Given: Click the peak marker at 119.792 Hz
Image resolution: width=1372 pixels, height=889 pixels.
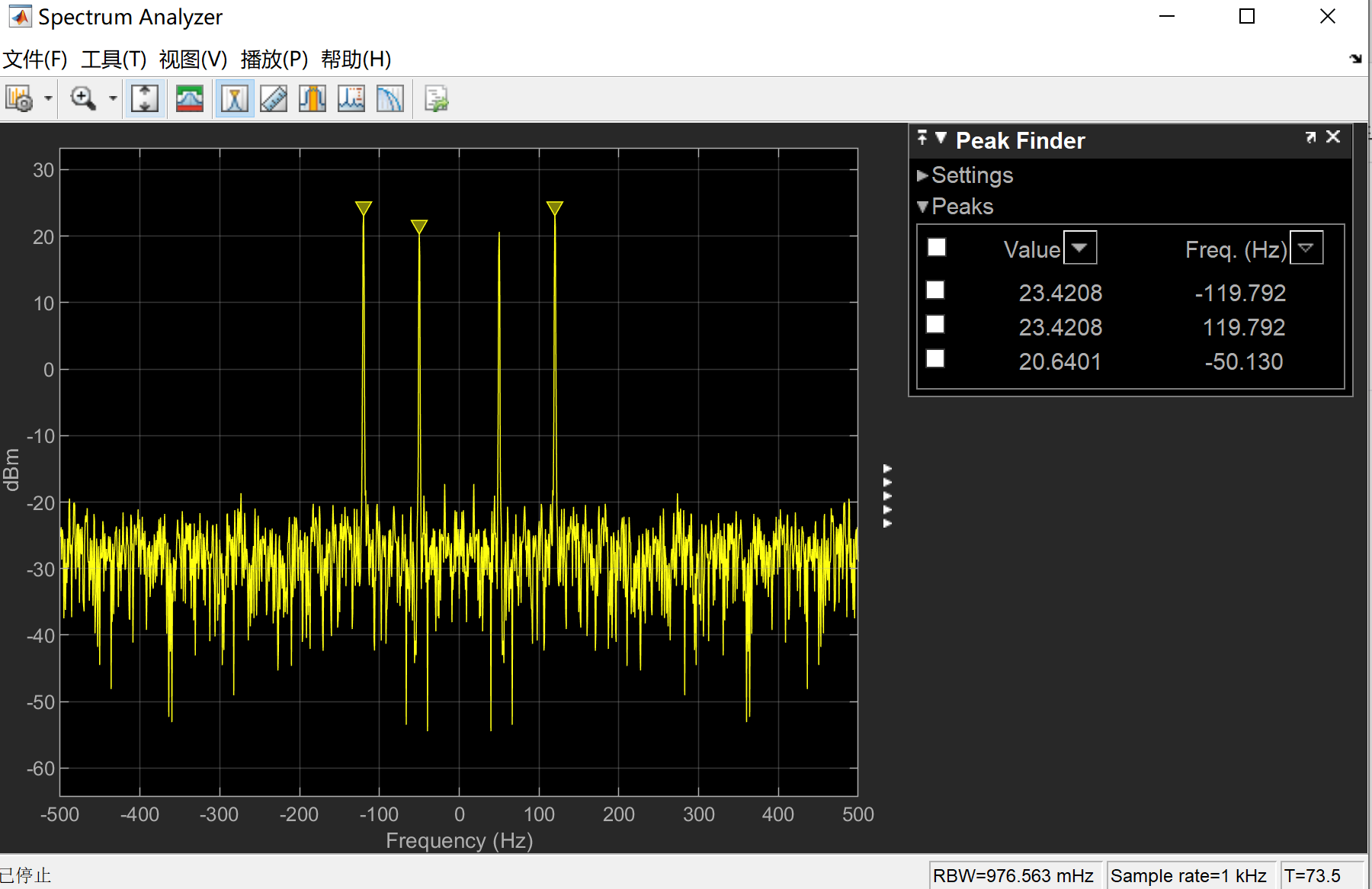Looking at the screenshot, I should click(555, 208).
